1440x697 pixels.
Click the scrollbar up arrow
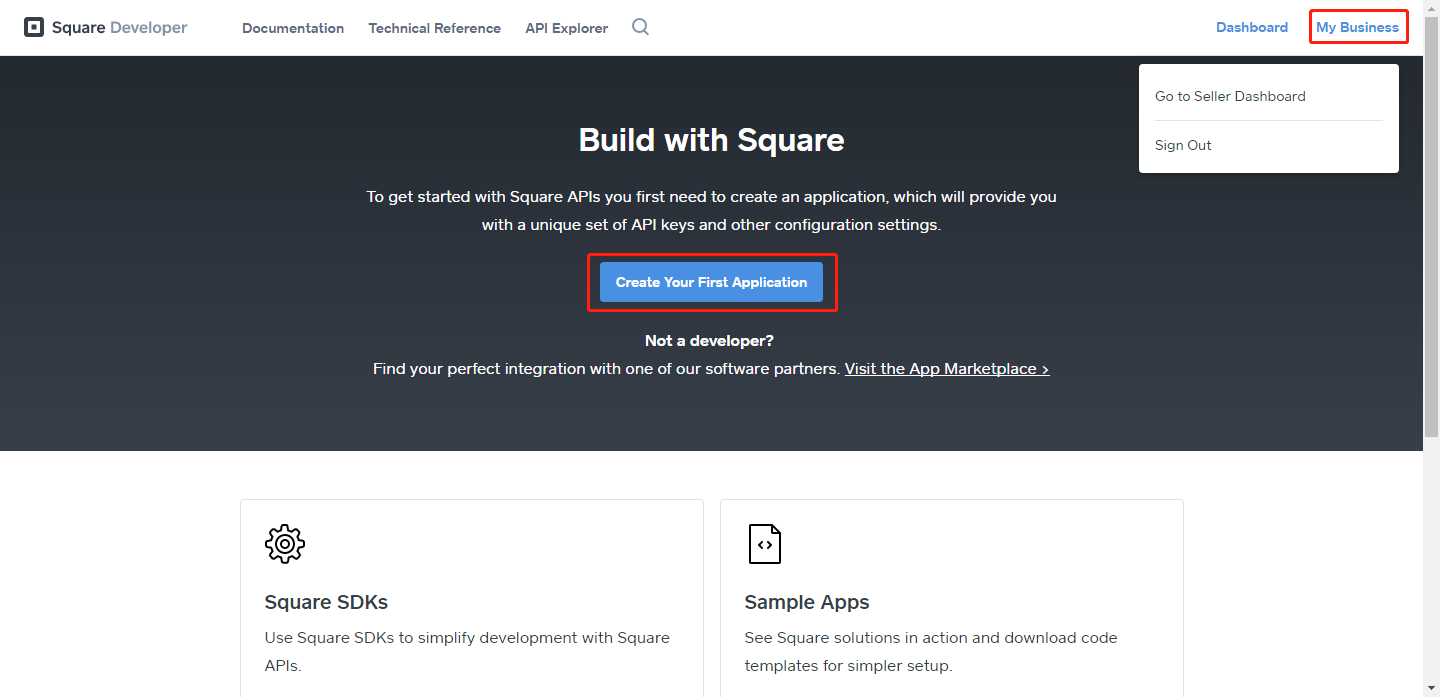pos(1431,8)
